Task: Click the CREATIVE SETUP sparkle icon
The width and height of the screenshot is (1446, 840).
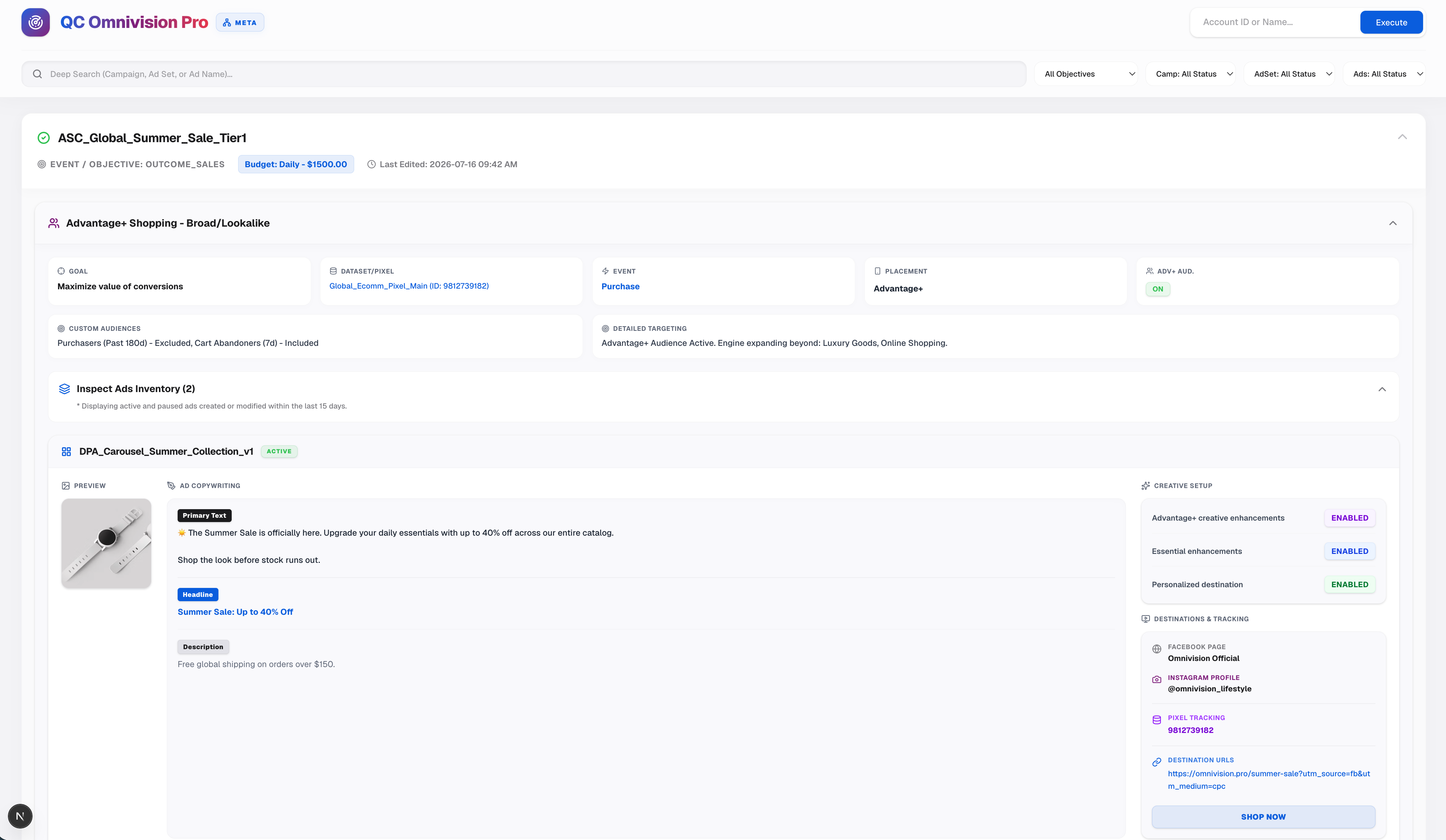Action: click(x=1145, y=486)
